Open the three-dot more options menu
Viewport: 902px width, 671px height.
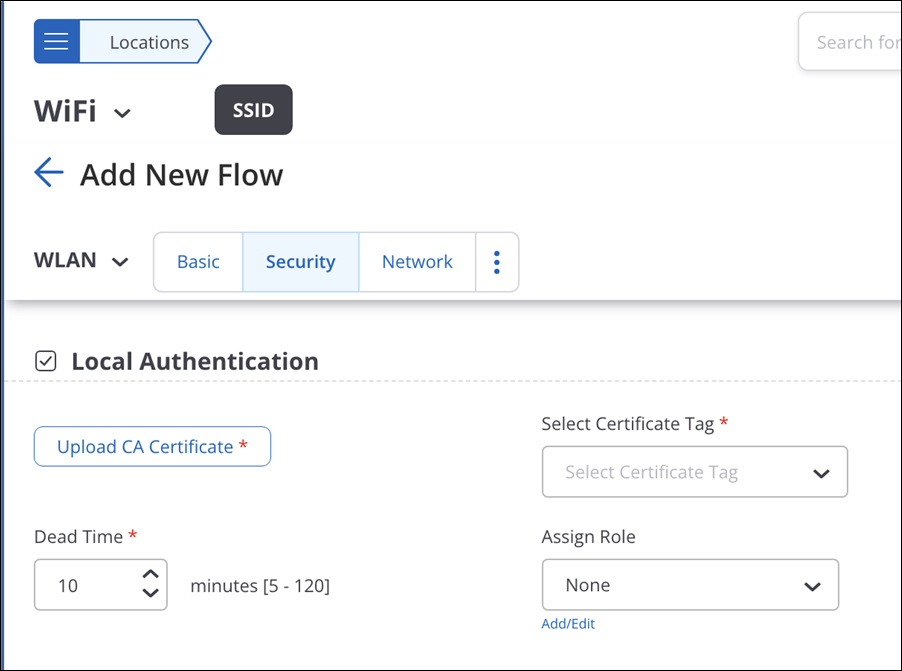point(497,262)
